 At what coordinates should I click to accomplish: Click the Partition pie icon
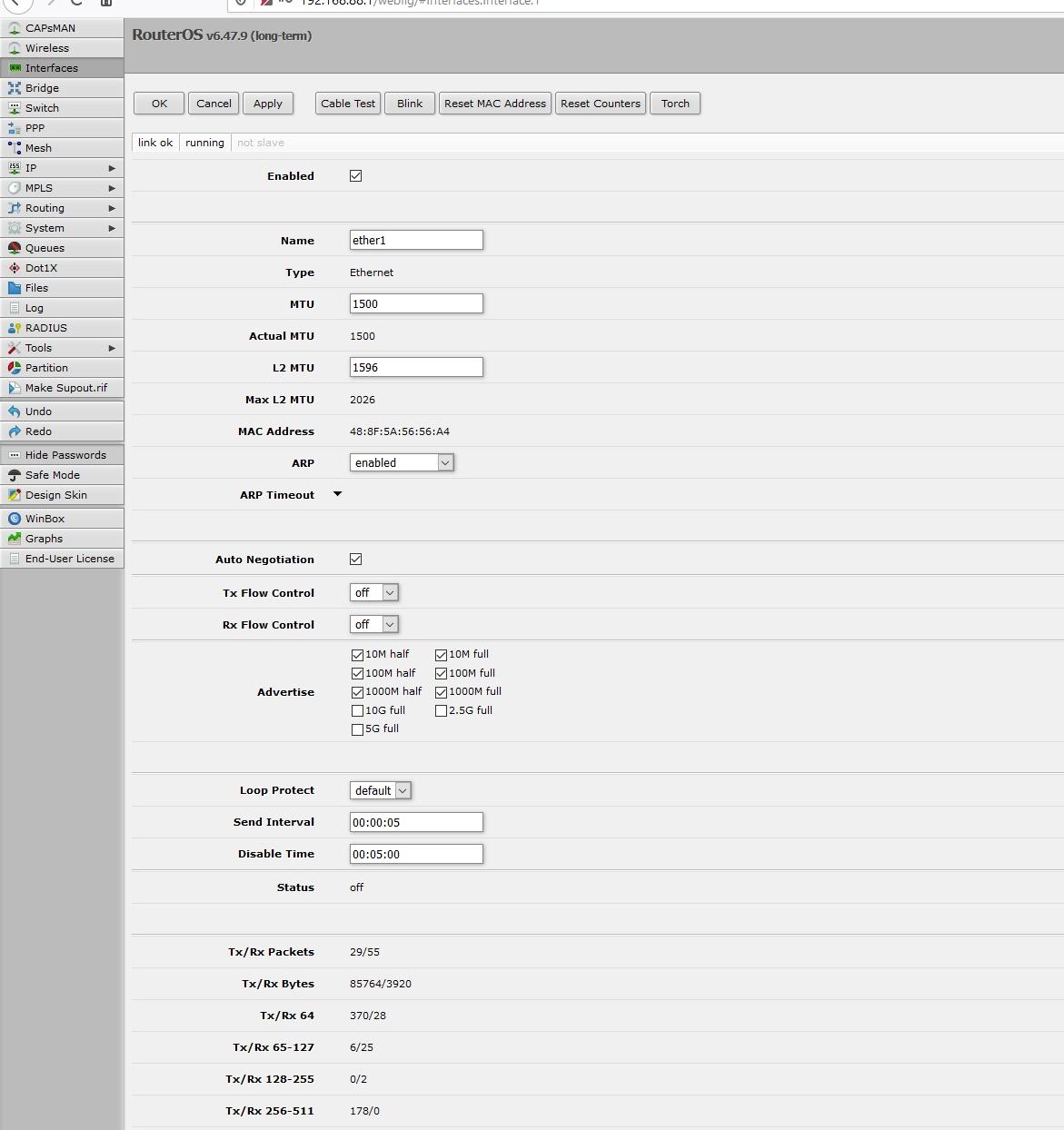click(15, 368)
